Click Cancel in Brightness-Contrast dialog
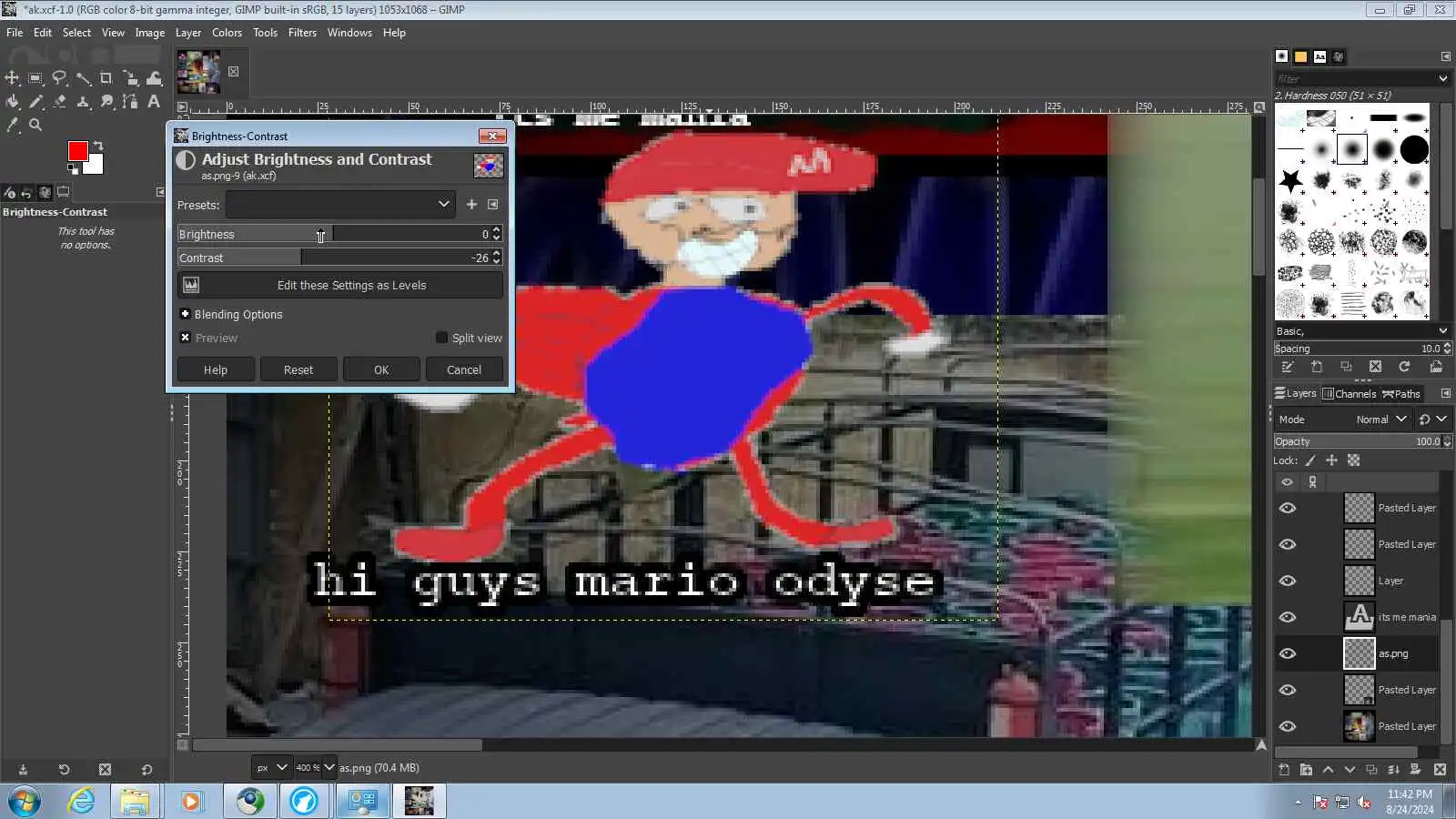Screen dimensions: 1456x819 pyautogui.click(x=464, y=370)
